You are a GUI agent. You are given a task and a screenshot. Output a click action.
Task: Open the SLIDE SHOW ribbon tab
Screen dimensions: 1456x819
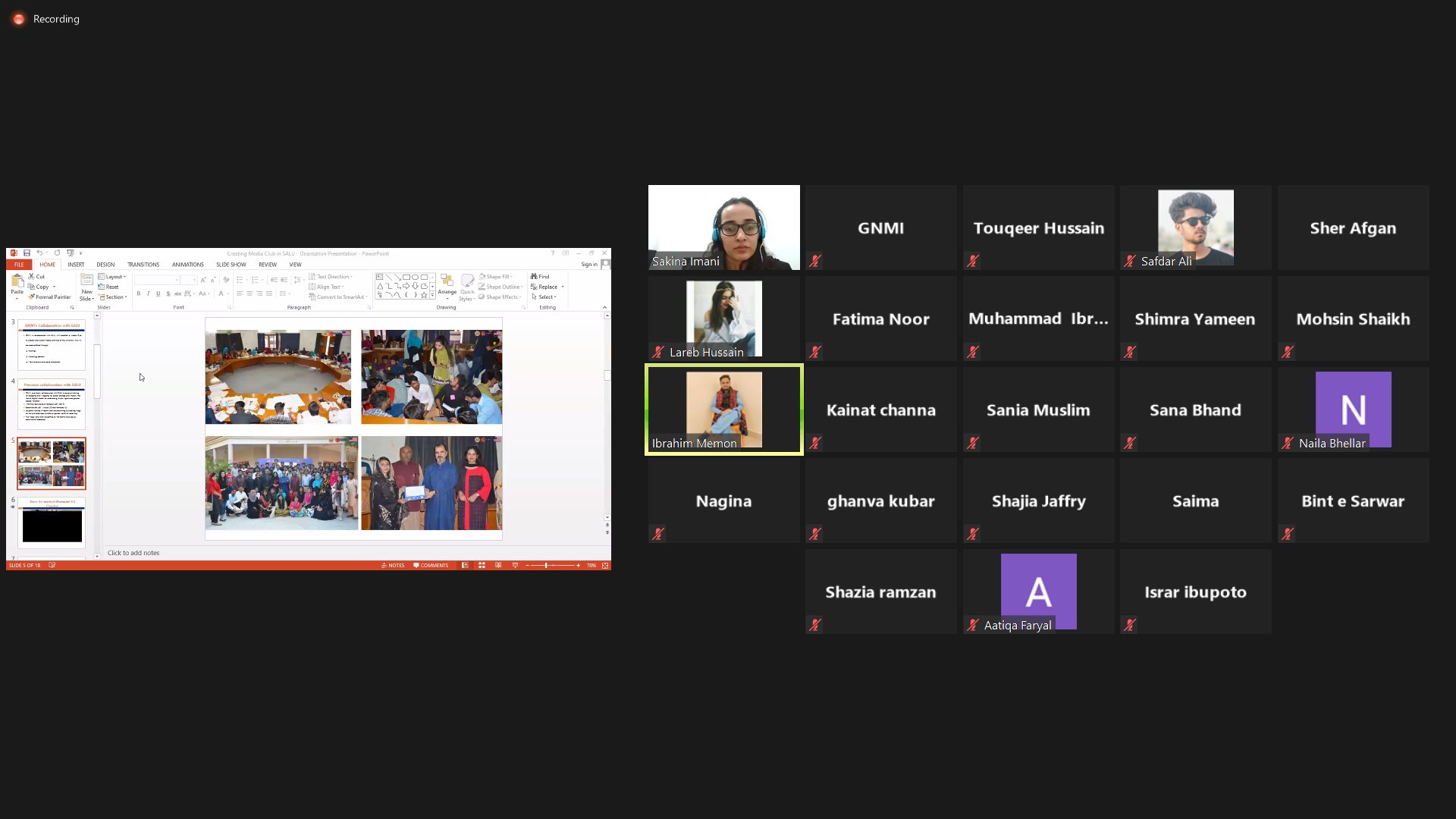click(231, 265)
